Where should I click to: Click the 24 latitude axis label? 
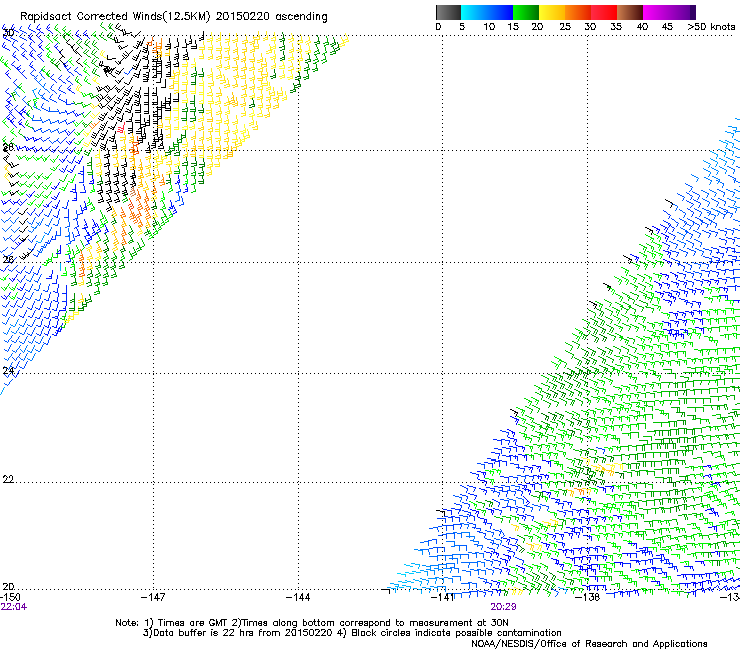click(8, 371)
